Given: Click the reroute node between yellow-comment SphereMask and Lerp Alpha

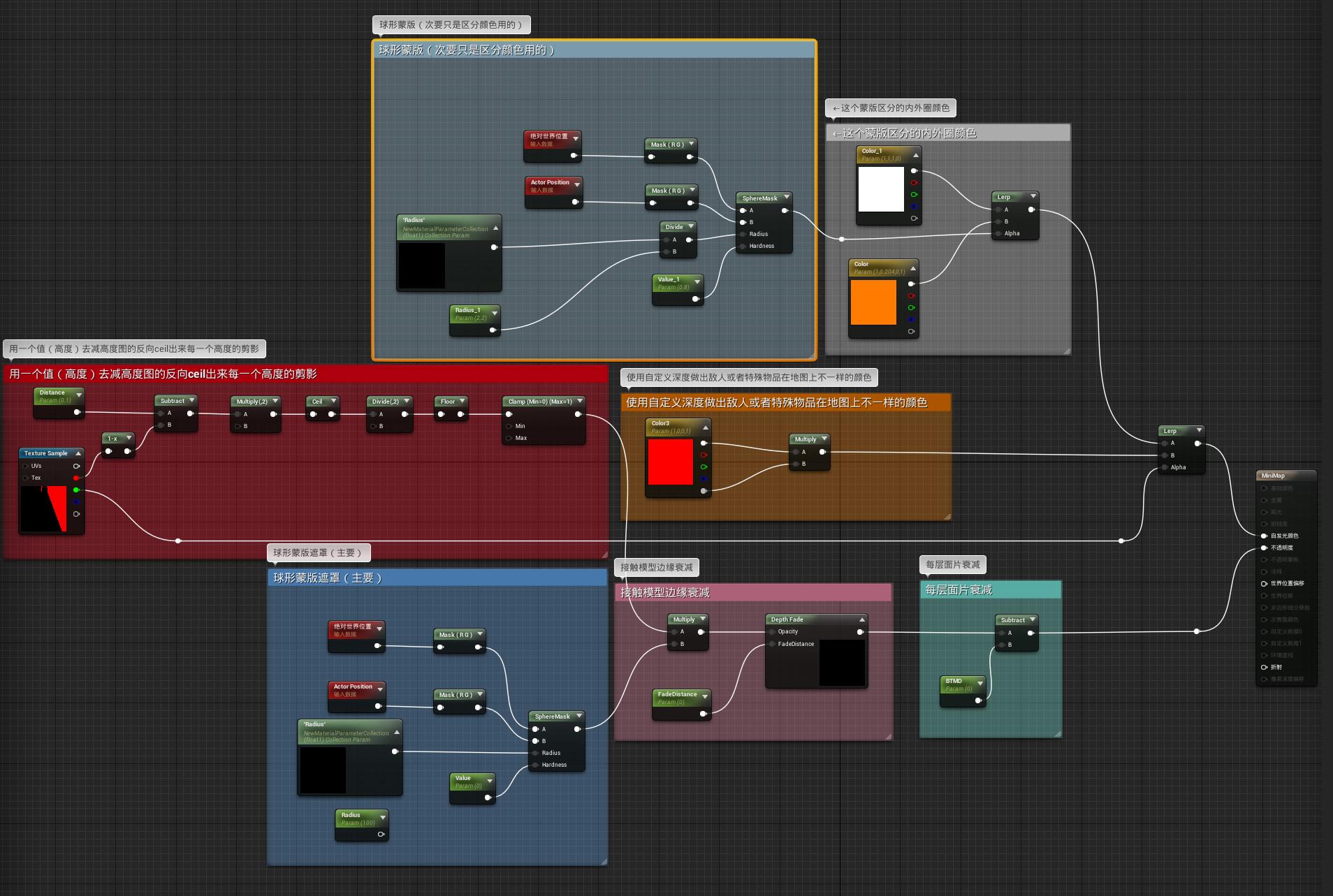Looking at the screenshot, I should pyautogui.click(x=842, y=239).
